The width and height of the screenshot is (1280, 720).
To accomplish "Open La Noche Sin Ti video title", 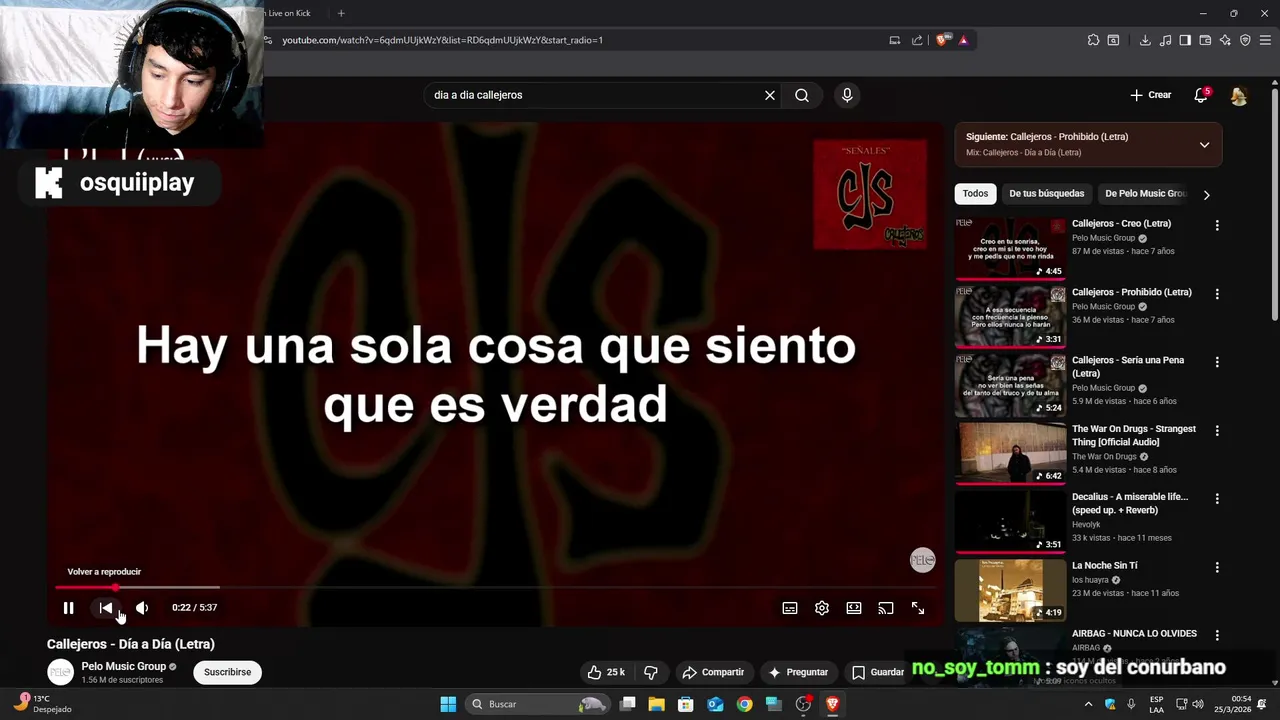I will click(1105, 566).
